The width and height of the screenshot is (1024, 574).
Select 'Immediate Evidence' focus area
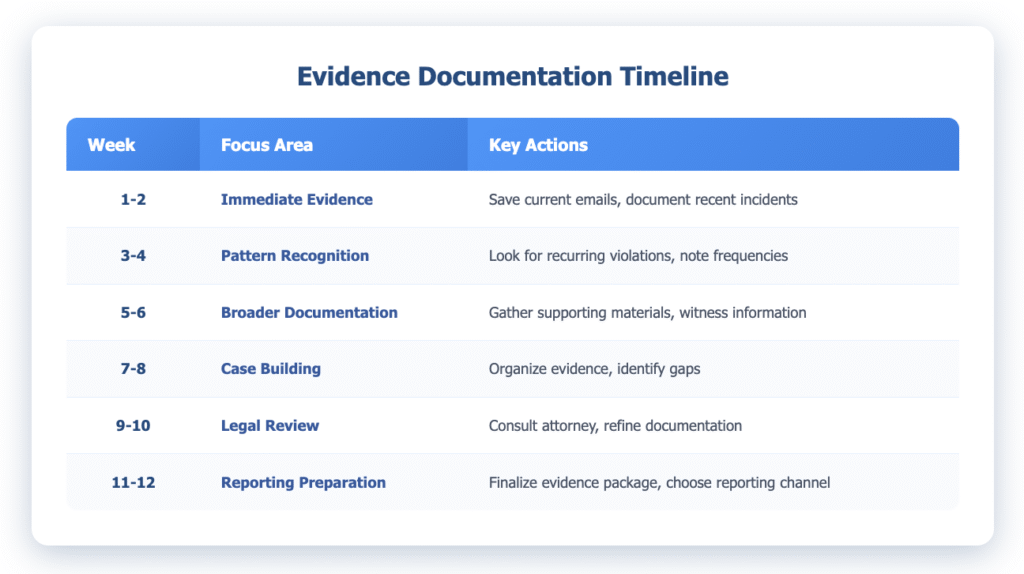tap(296, 199)
